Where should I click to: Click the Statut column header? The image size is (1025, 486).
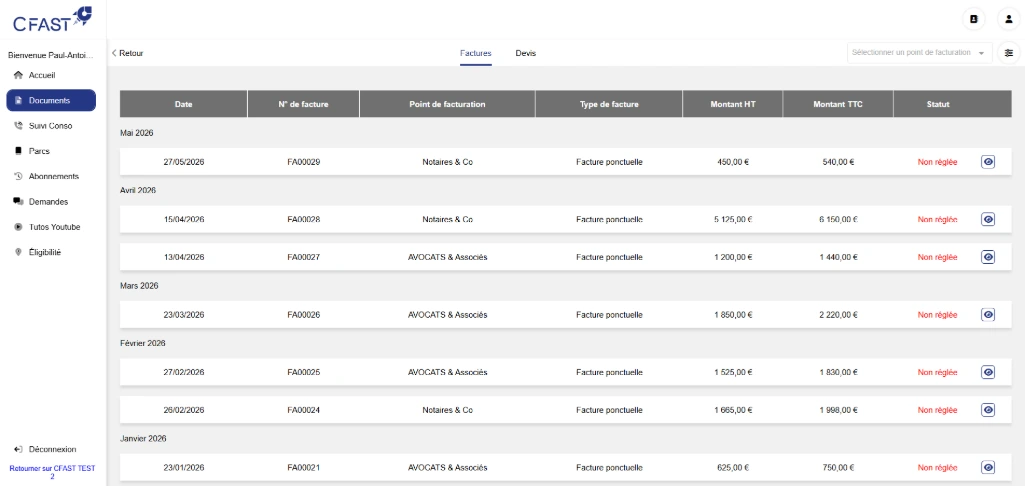point(938,104)
